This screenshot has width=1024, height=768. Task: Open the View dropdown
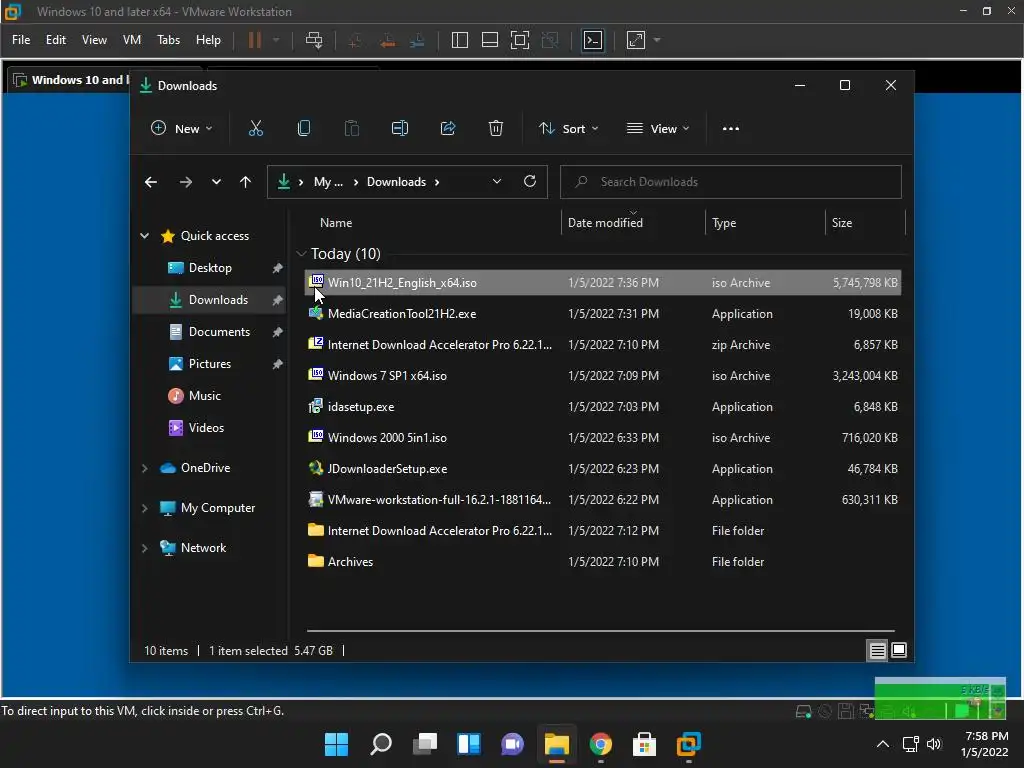point(658,129)
